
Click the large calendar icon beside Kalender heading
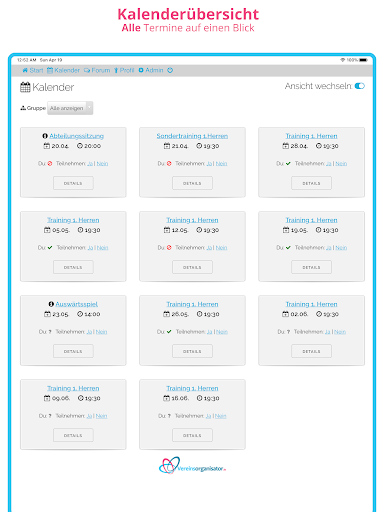(x=25, y=87)
